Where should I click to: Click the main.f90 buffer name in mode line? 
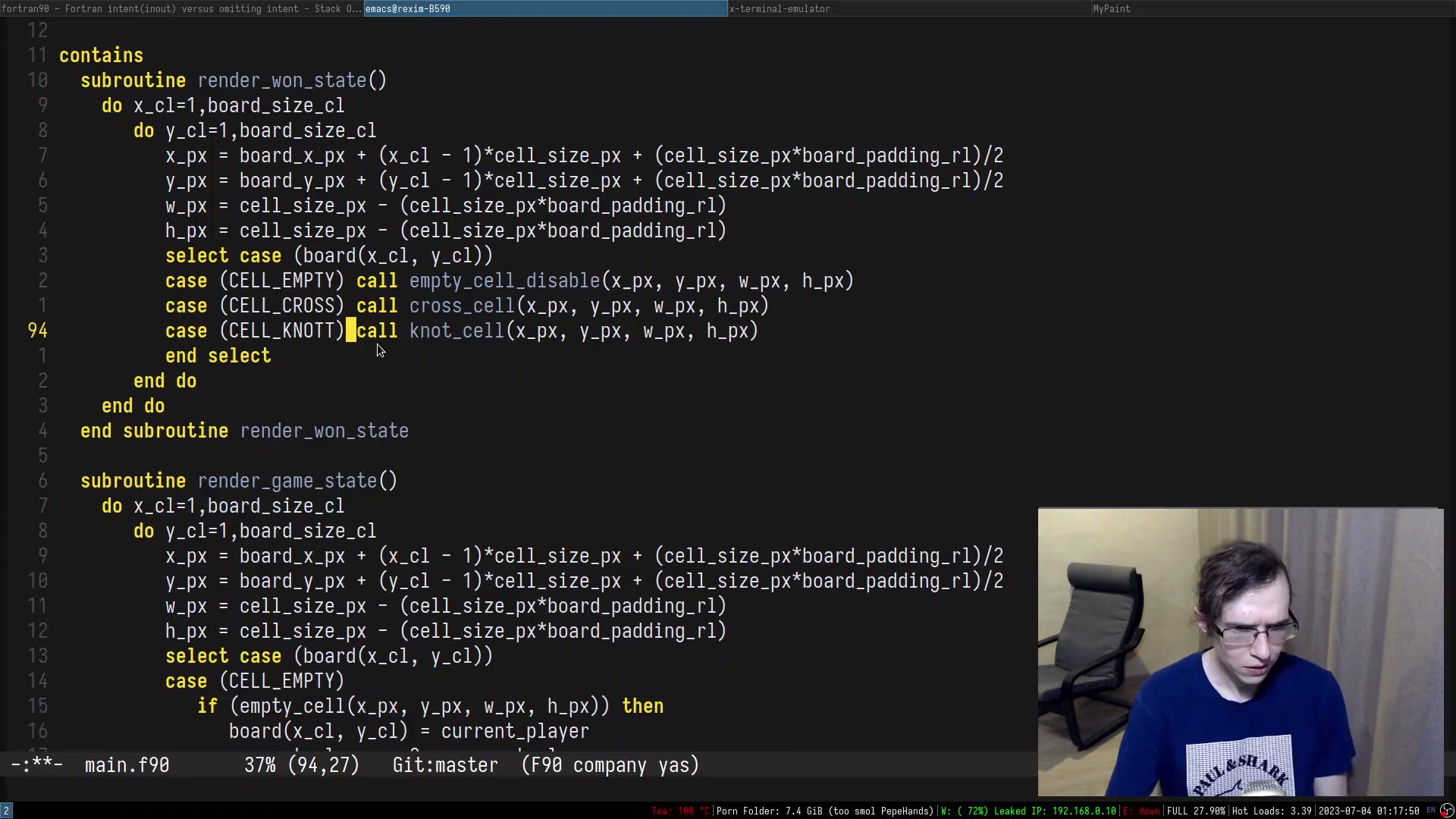127,765
